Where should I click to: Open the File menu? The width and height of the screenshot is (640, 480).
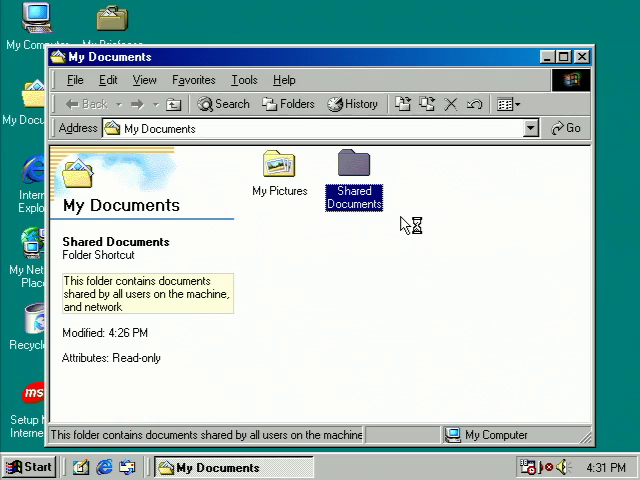pyautogui.click(x=75, y=80)
